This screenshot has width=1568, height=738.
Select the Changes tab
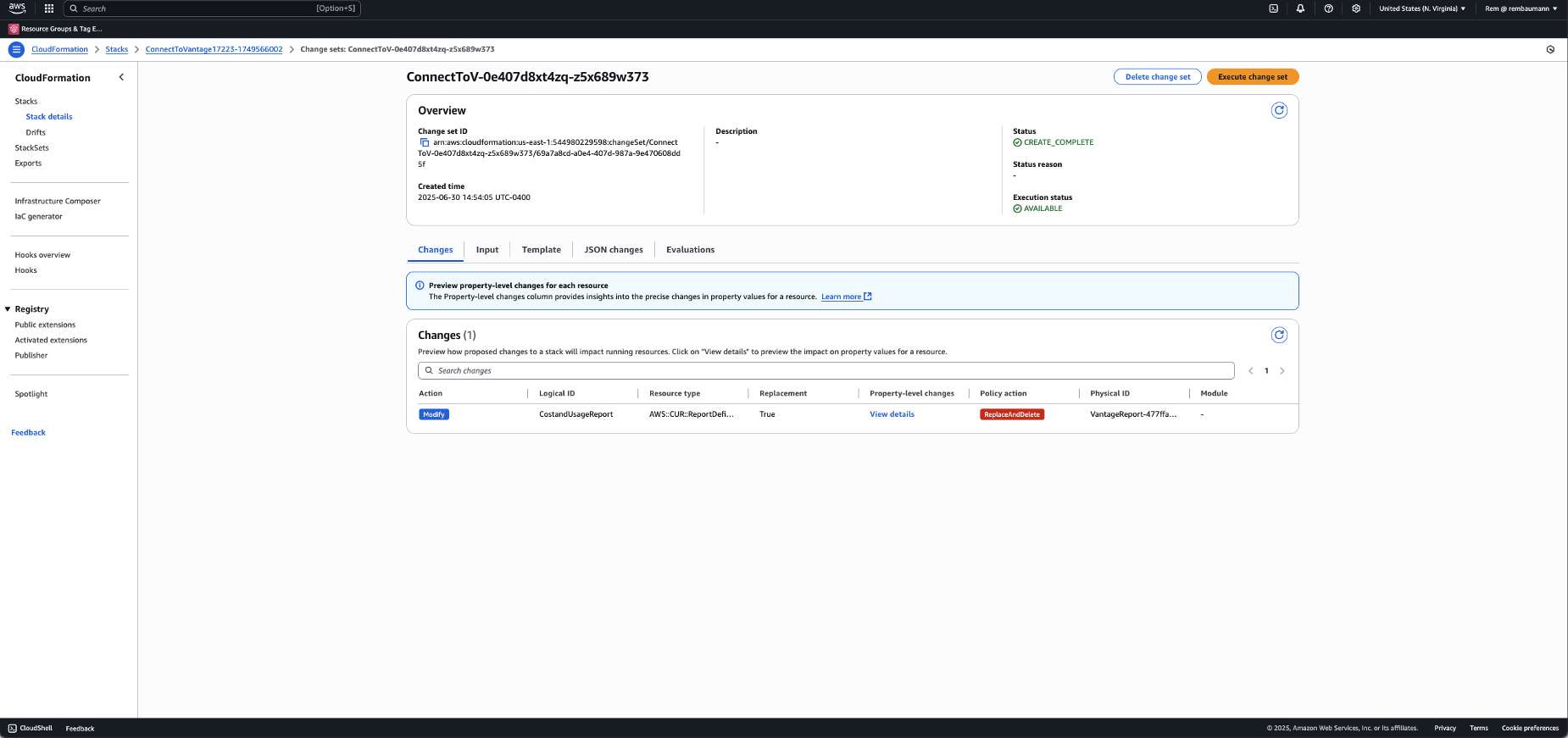[436, 250]
